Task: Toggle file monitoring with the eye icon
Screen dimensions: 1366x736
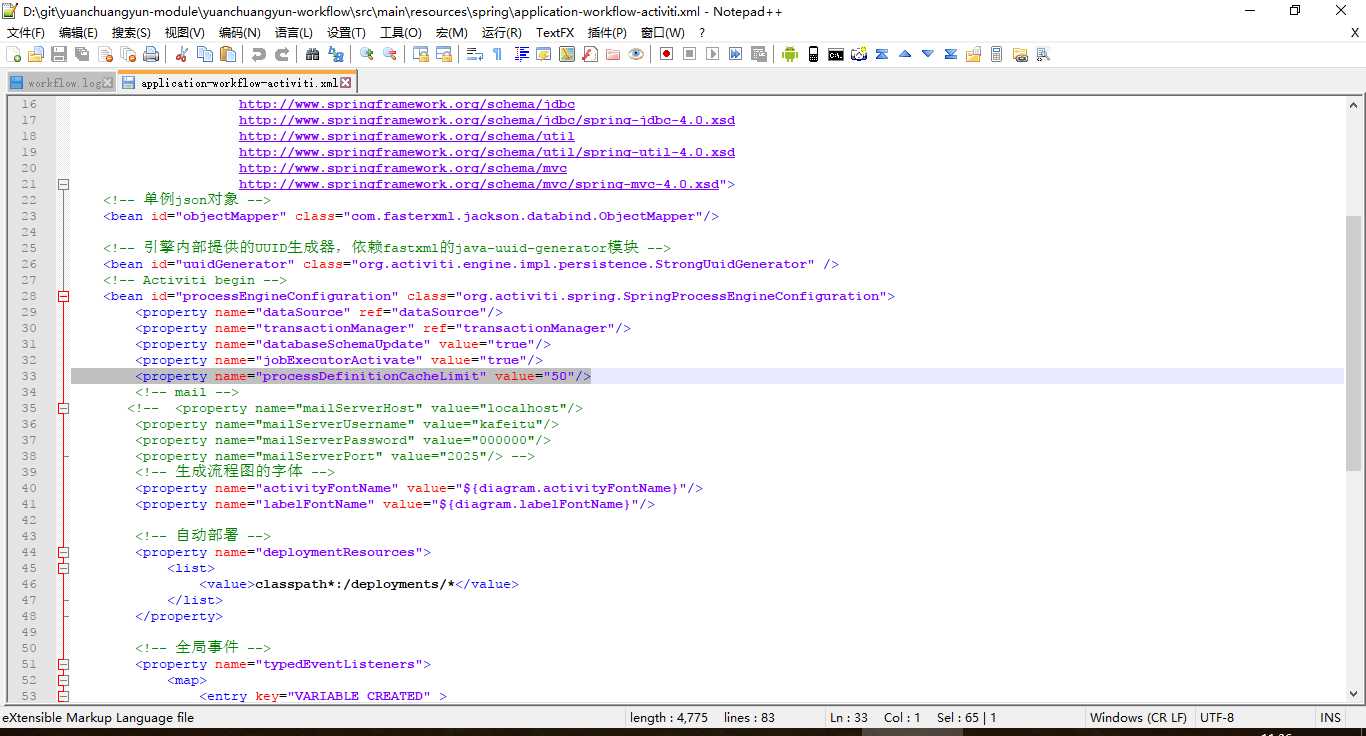Action: tap(636, 54)
